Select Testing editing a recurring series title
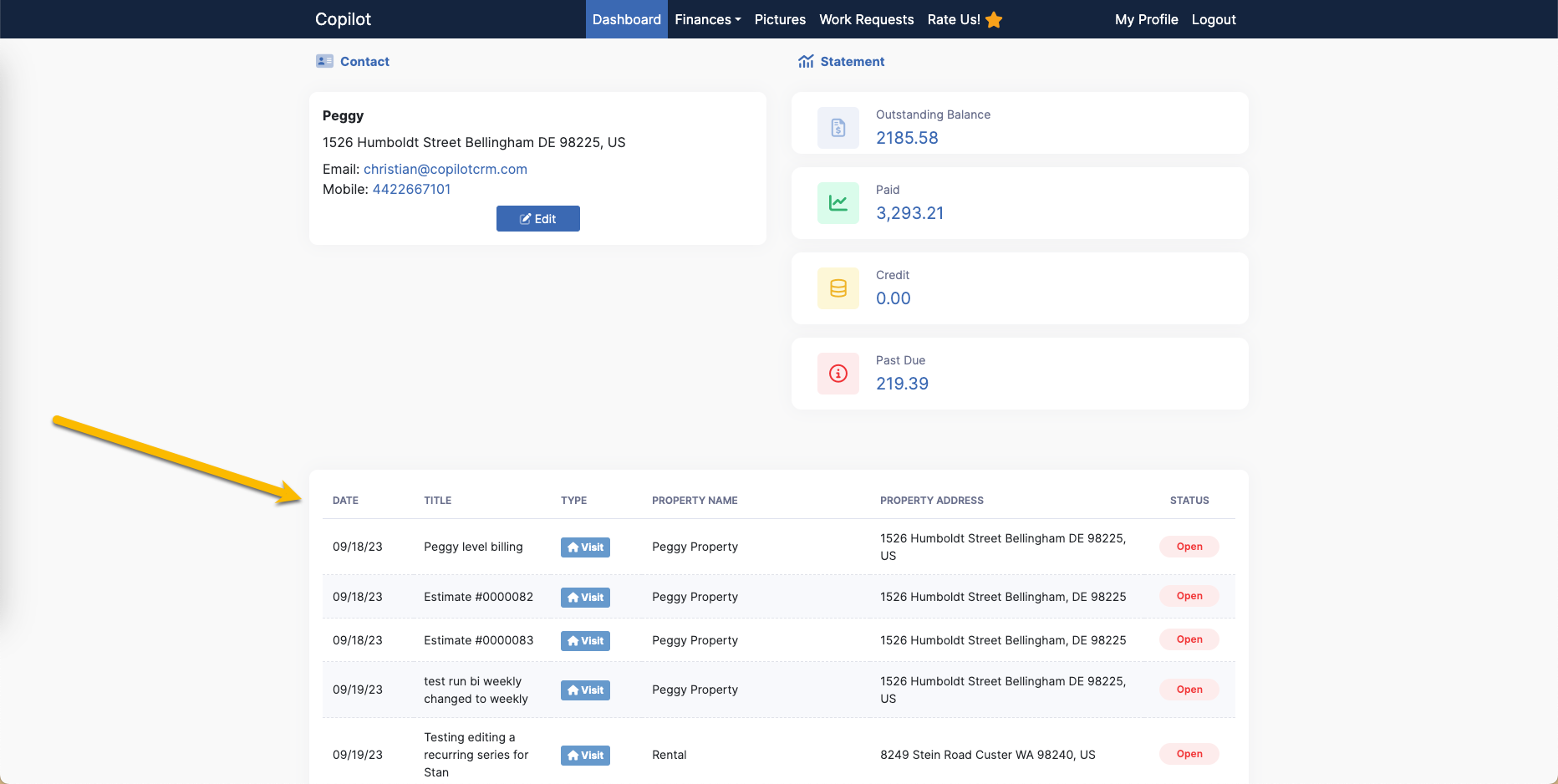 coord(476,755)
